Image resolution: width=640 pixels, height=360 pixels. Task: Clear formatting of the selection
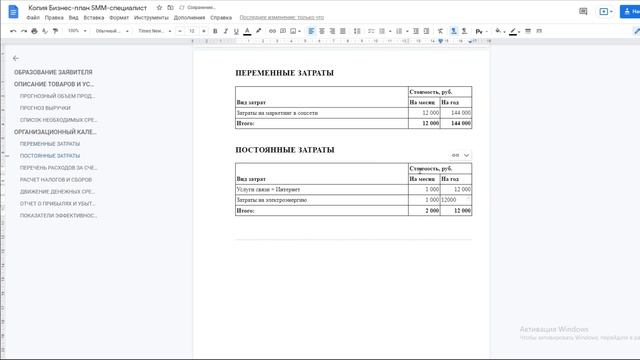click(440, 31)
